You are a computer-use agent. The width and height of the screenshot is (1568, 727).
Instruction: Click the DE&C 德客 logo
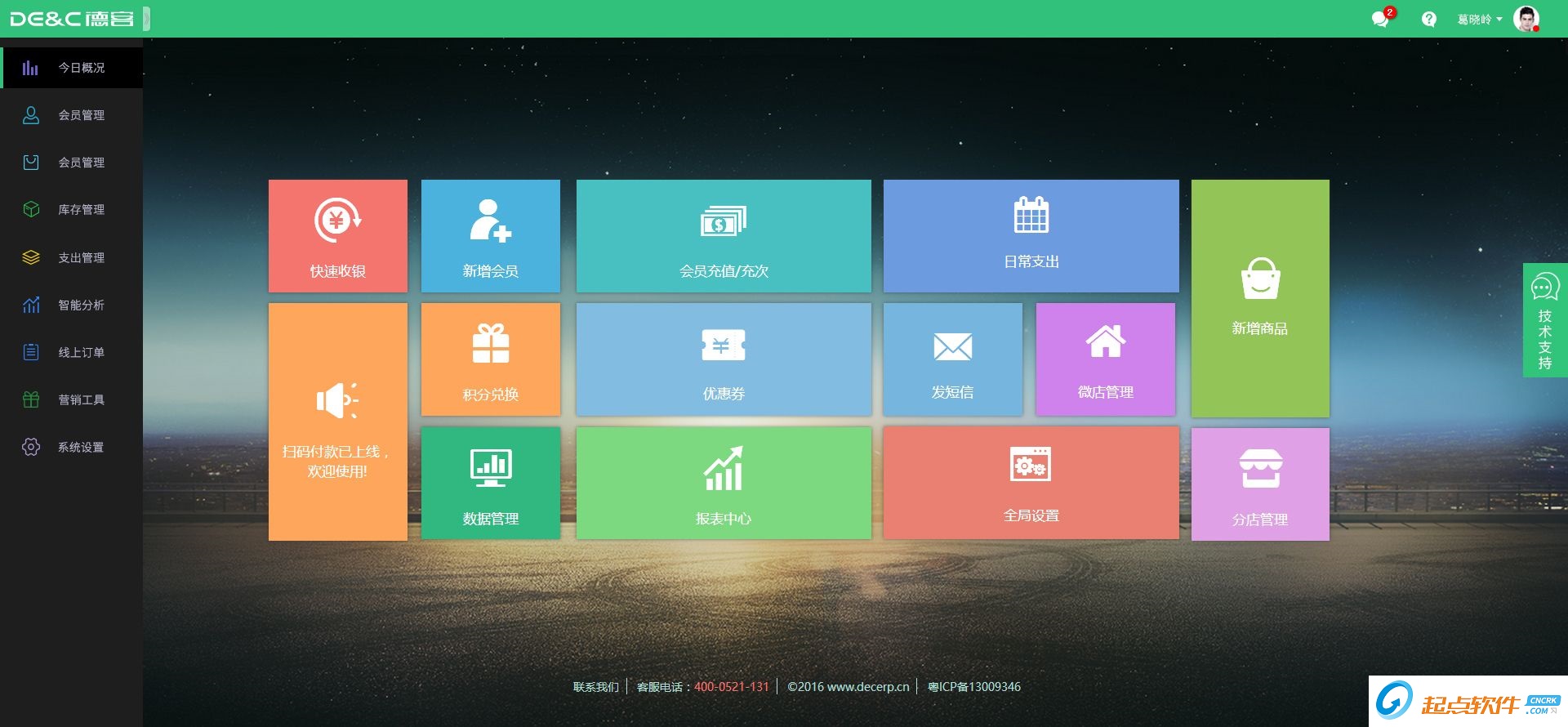click(x=72, y=19)
